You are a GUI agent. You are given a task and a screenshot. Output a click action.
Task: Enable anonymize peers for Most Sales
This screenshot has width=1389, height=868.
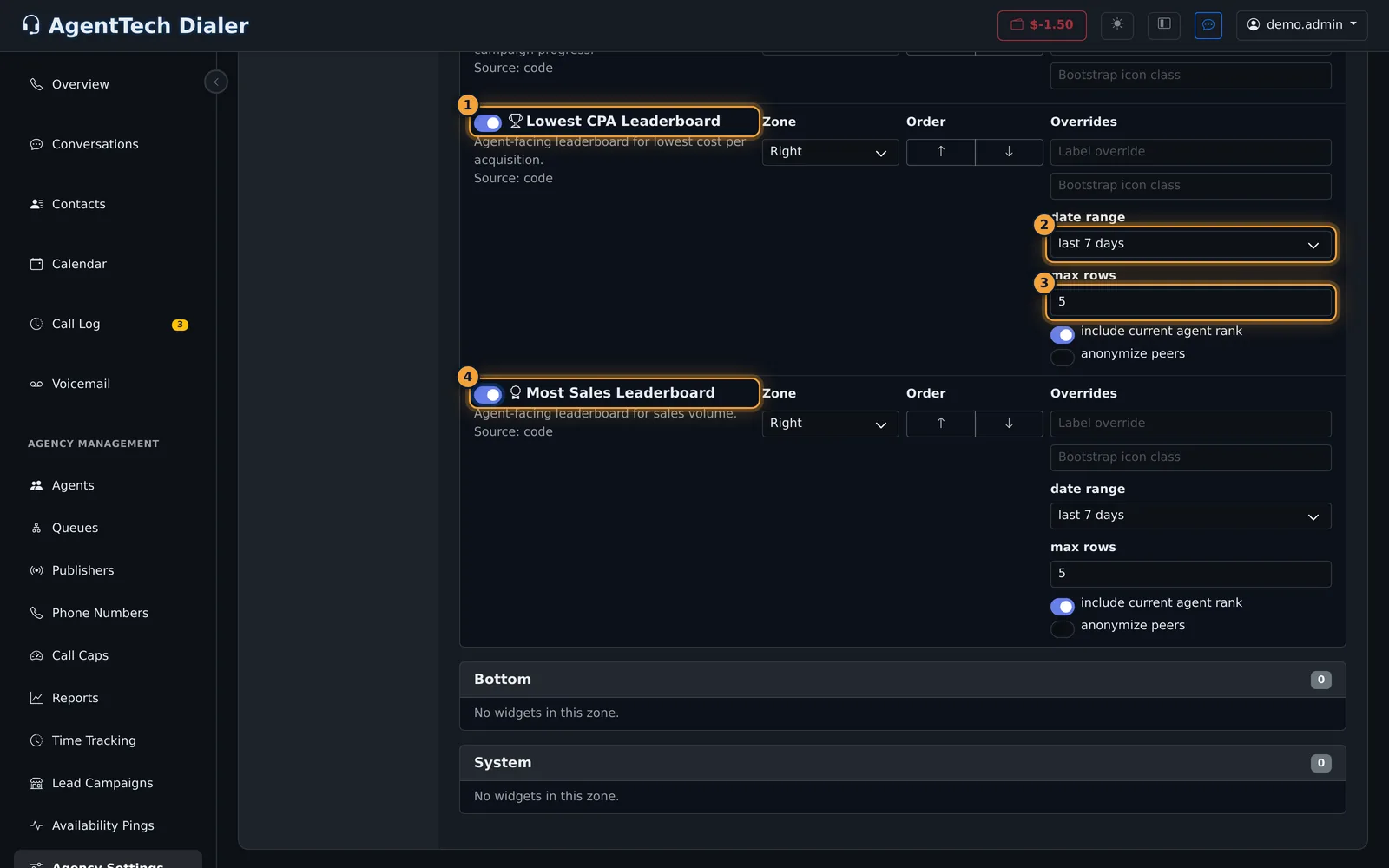click(1063, 628)
